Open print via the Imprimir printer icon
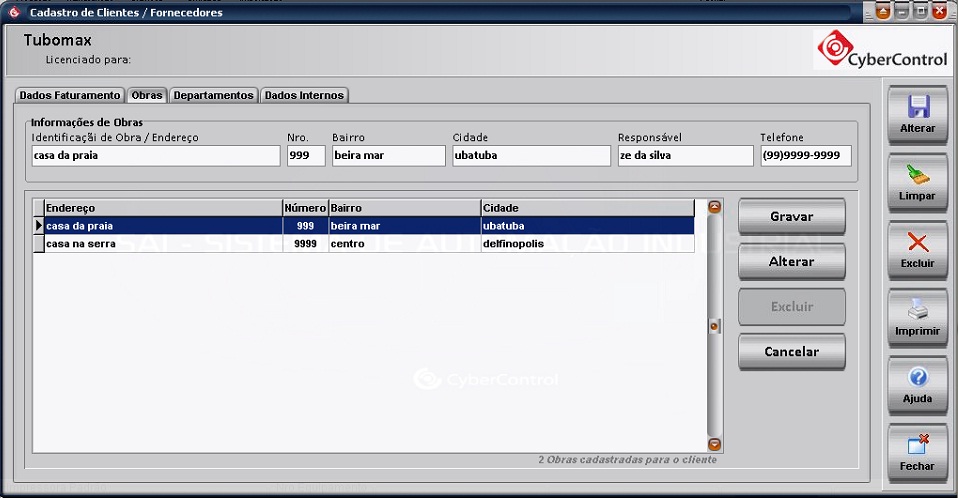Image resolution: width=958 pixels, height=498 pixels. pyautogui.click(x=917, y=310)
